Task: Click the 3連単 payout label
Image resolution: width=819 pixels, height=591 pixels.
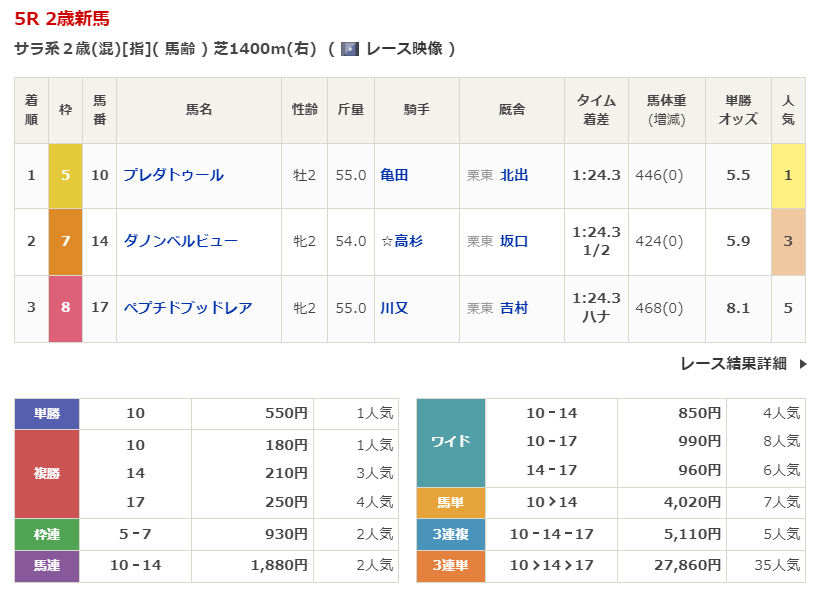Action: [x=450, y=566]
